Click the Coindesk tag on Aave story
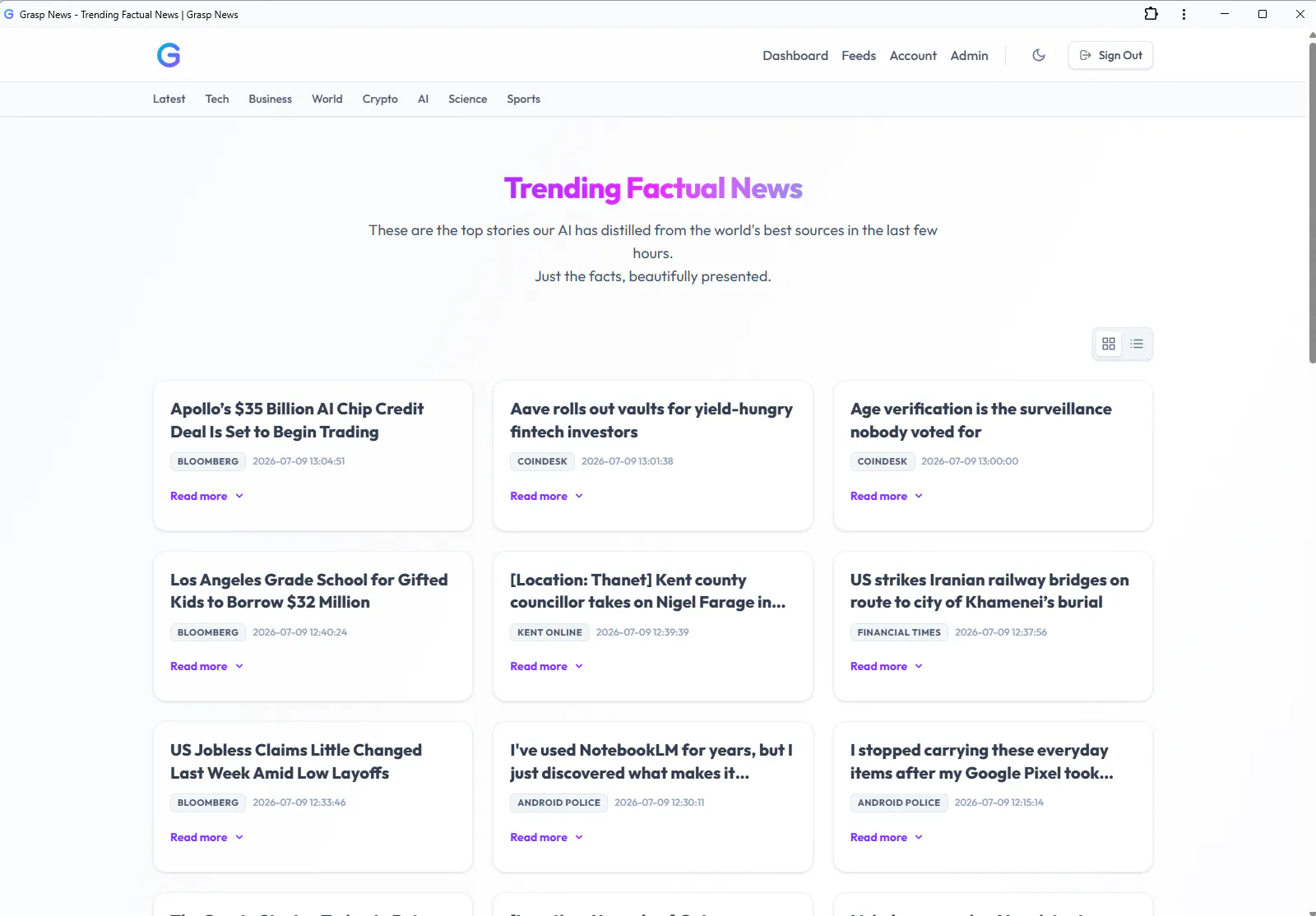 (542, 461)
